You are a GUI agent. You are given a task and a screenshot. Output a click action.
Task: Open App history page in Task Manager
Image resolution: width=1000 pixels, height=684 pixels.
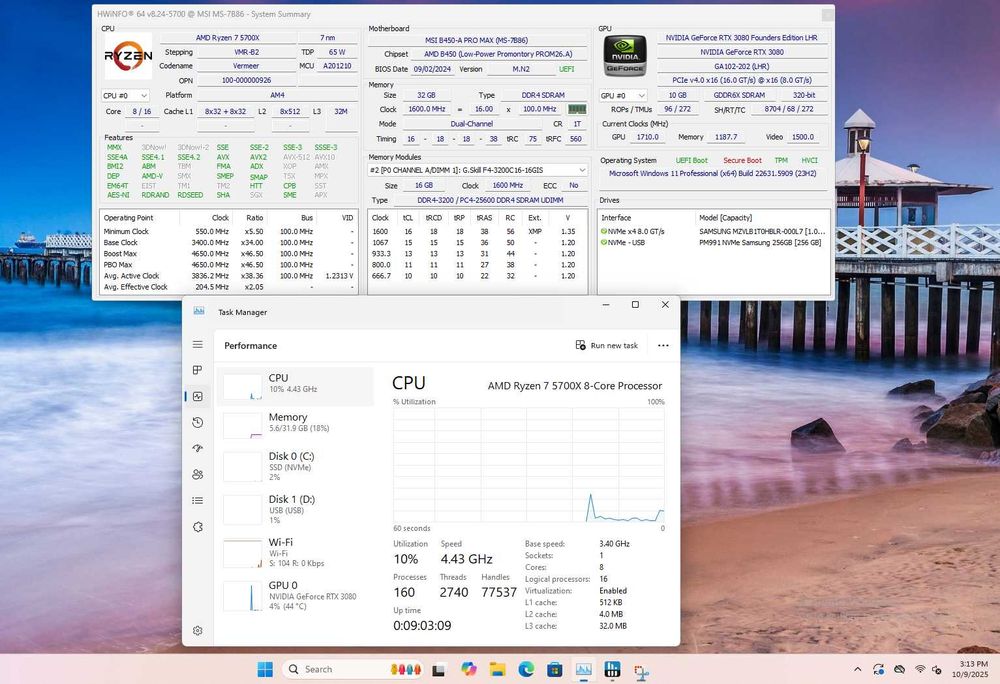(198, 423)
